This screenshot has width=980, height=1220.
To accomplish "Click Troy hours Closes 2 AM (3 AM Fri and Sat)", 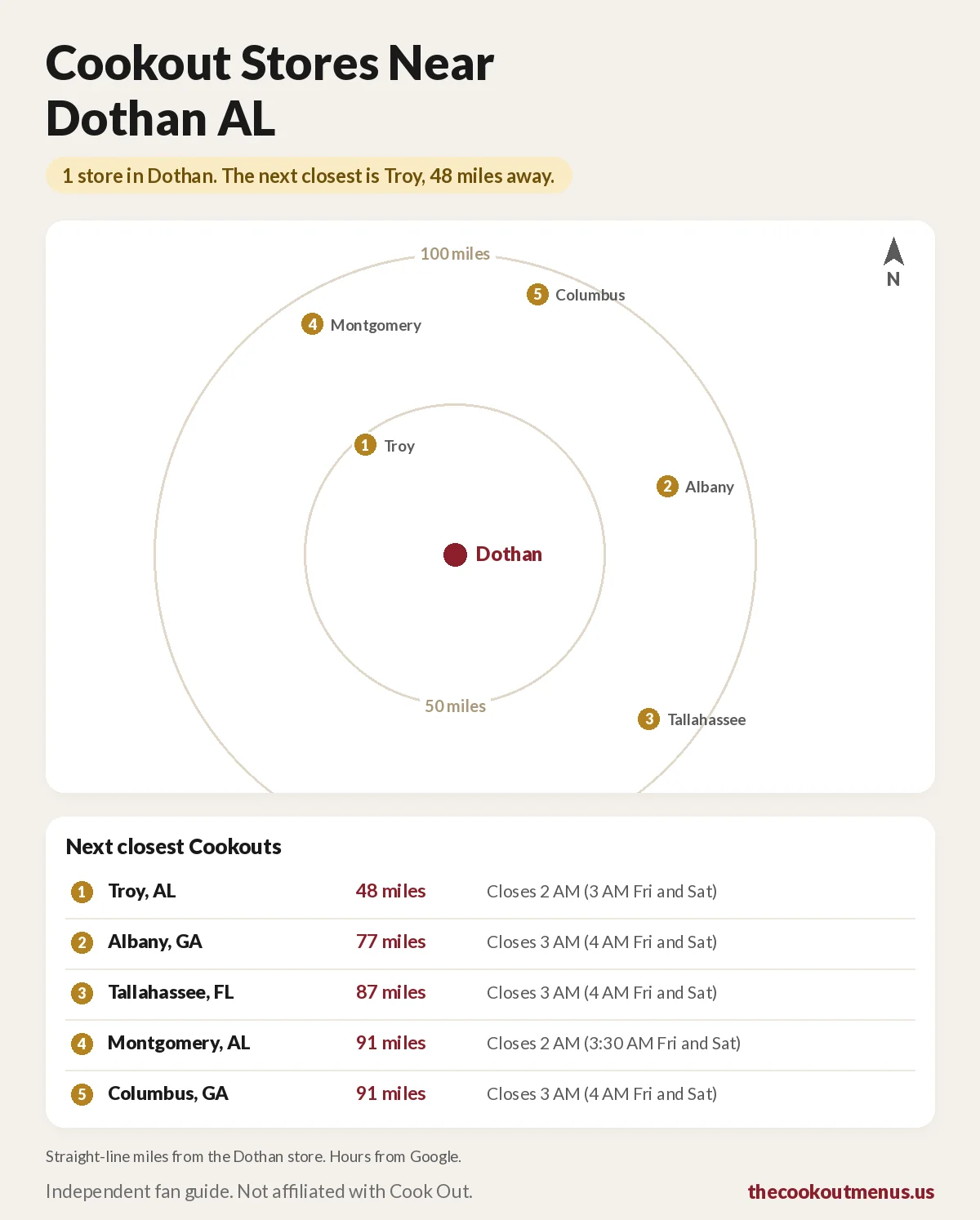I will pos(602,892).
